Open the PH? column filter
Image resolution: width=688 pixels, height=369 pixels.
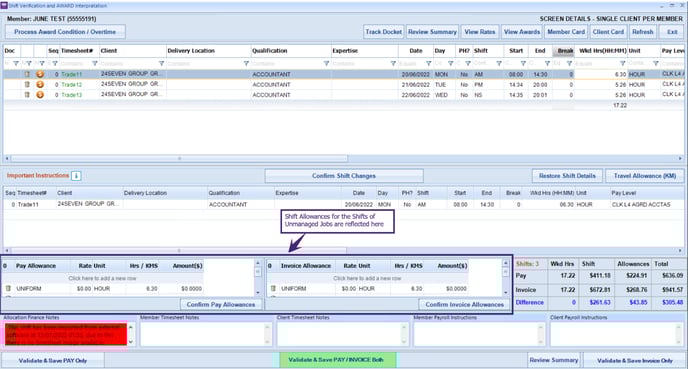point(468,64)
